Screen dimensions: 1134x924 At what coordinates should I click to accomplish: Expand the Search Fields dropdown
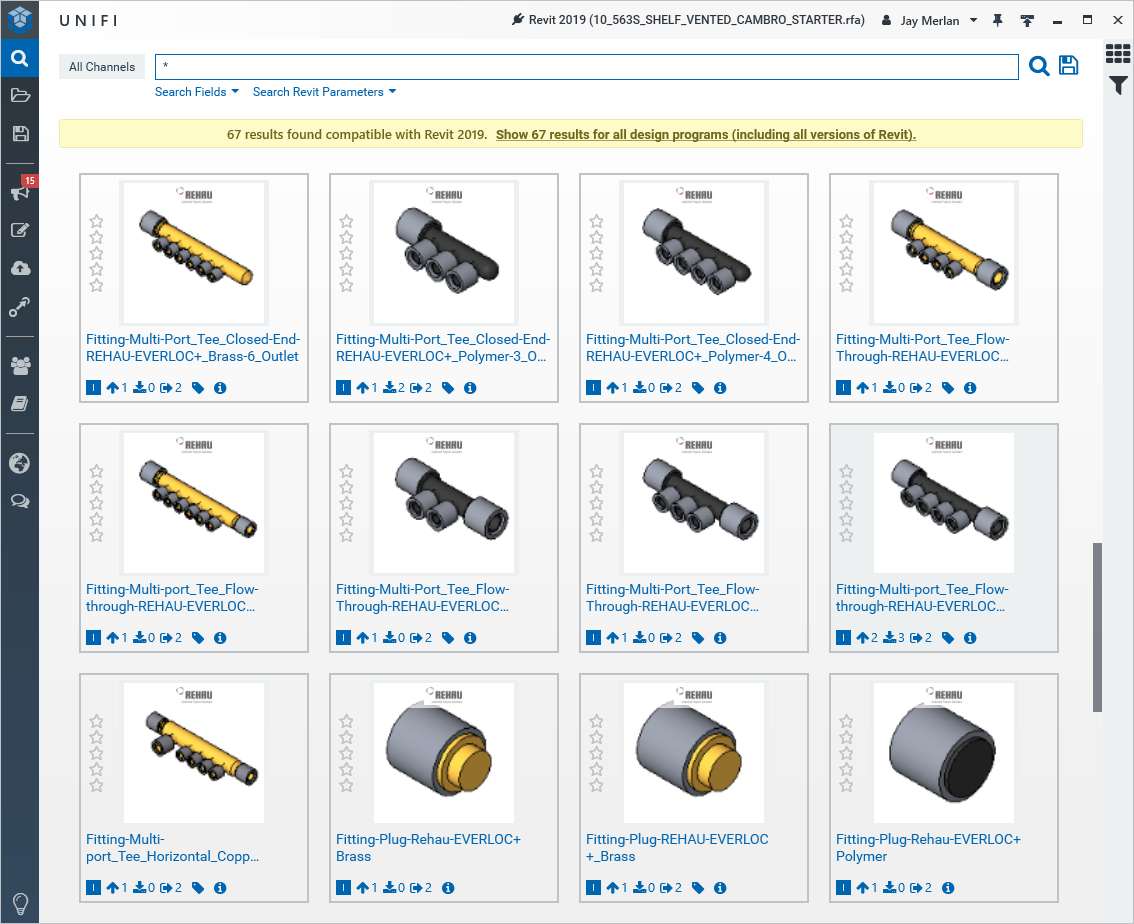tap(197, 92)
